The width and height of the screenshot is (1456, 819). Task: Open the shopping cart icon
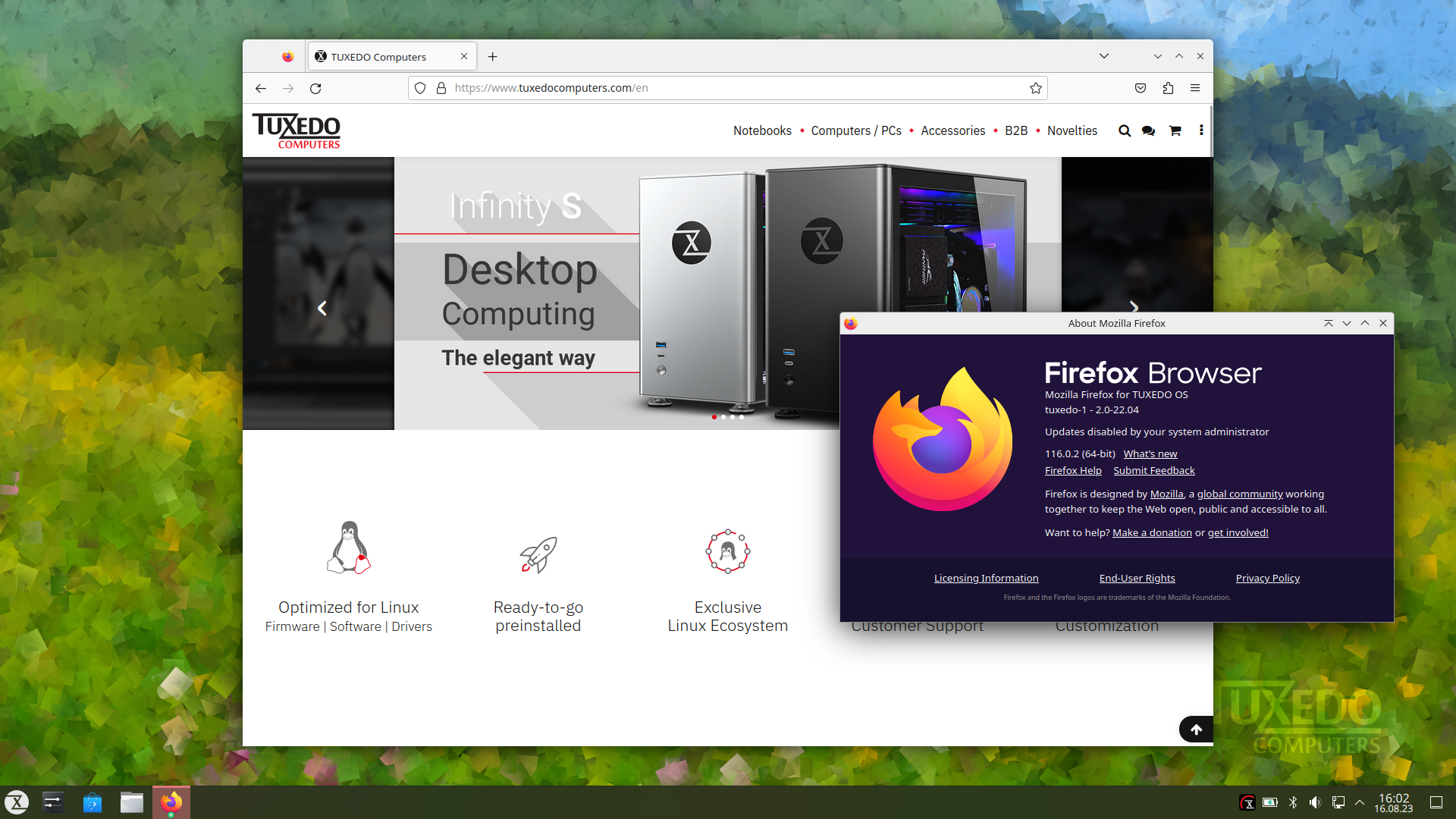1175,130
